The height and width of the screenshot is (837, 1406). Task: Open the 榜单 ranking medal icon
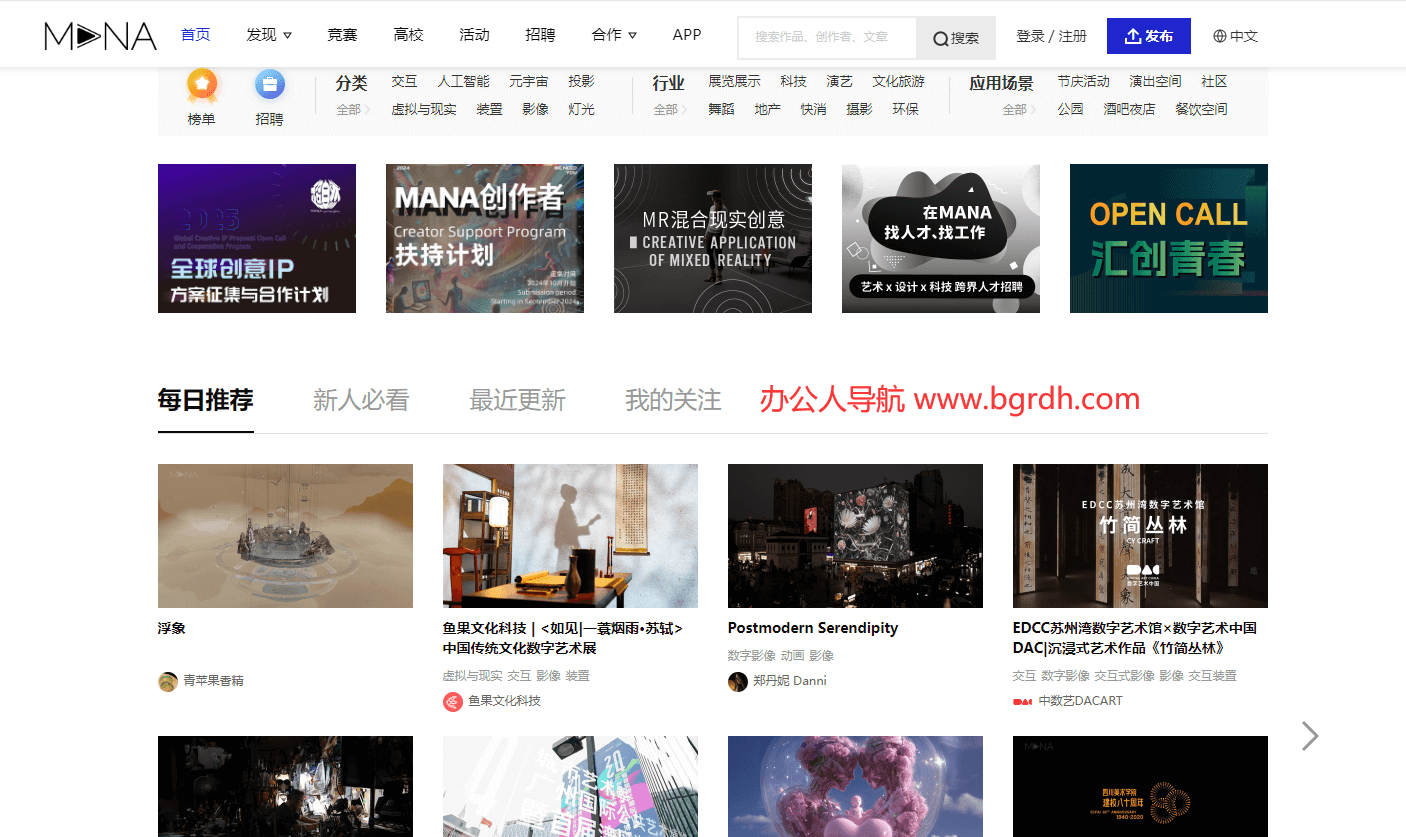pos(202,86)
